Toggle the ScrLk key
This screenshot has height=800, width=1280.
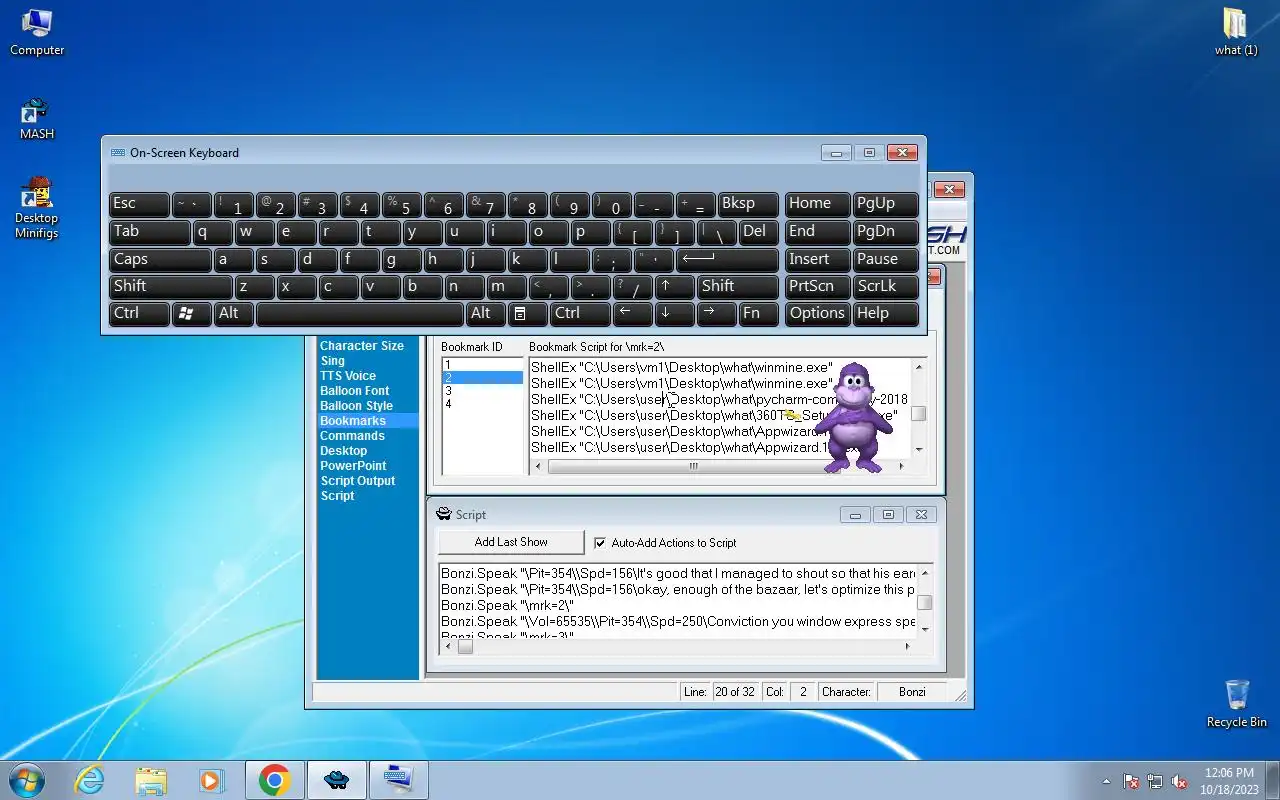pos(886,286)
